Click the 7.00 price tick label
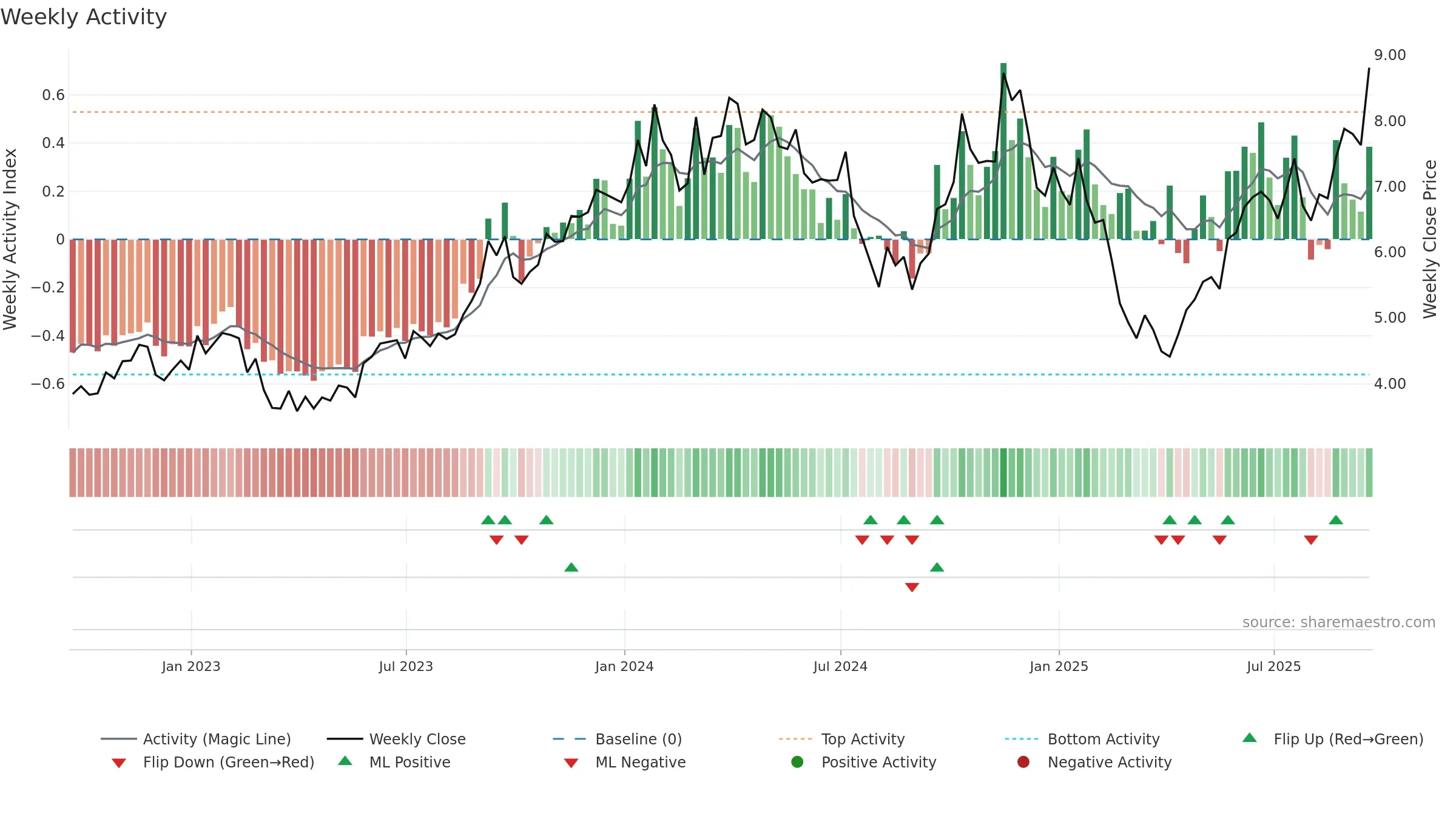Viewport: 1456px width, 819px height. 1390,186
